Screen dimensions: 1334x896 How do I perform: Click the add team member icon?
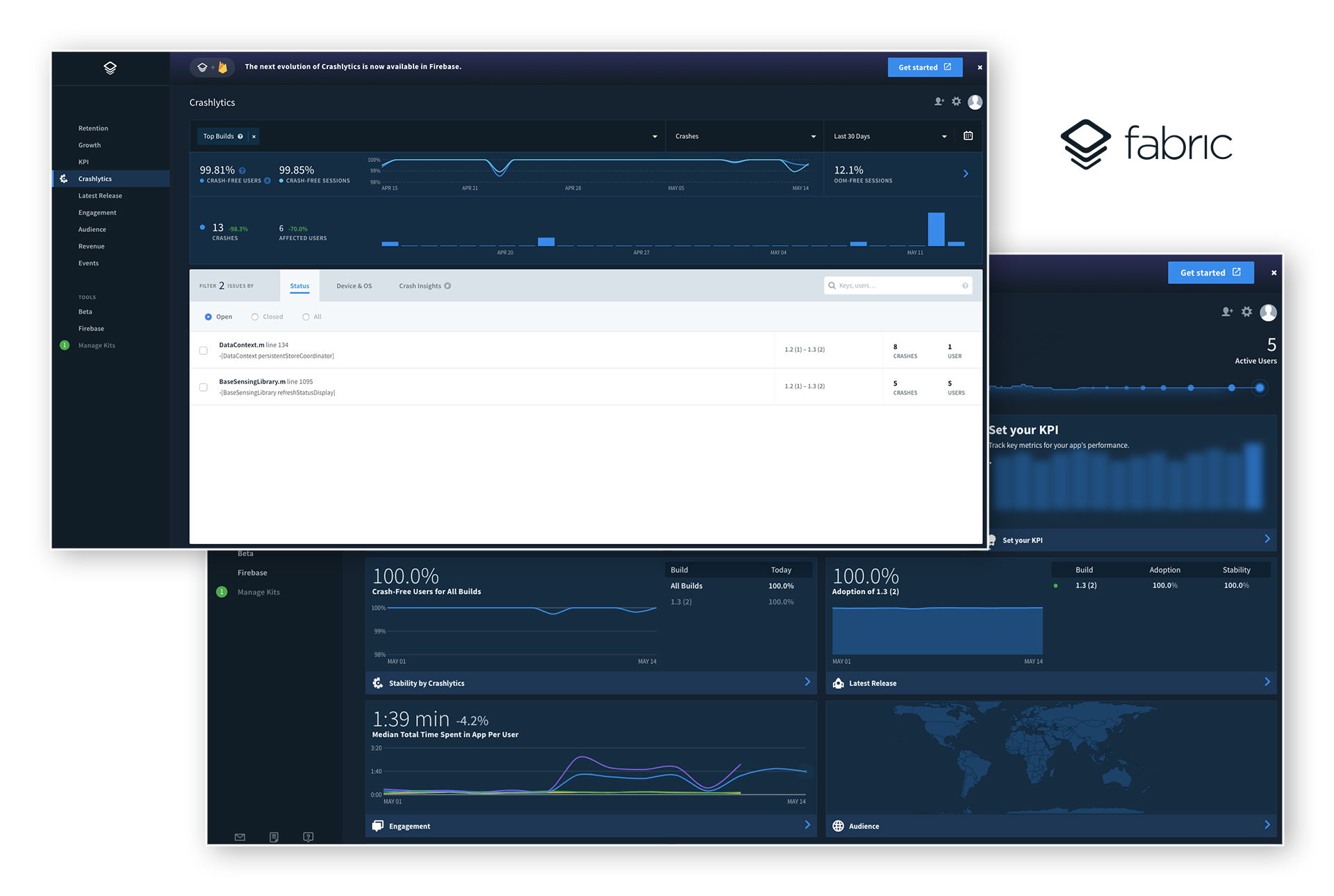click(939, 102)
